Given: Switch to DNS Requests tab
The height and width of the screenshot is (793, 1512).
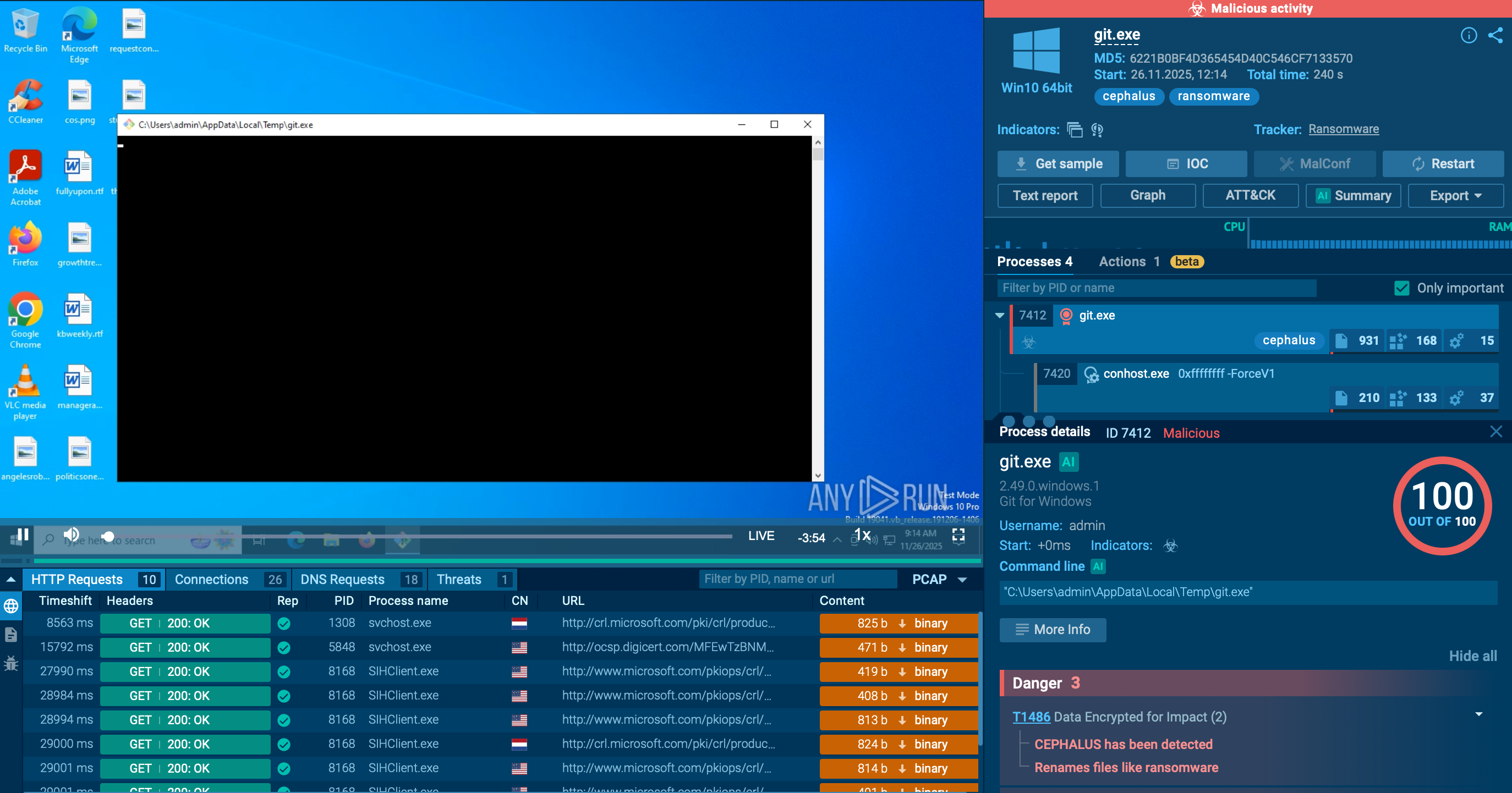Looking at the screenshot, I should [342, 580].
